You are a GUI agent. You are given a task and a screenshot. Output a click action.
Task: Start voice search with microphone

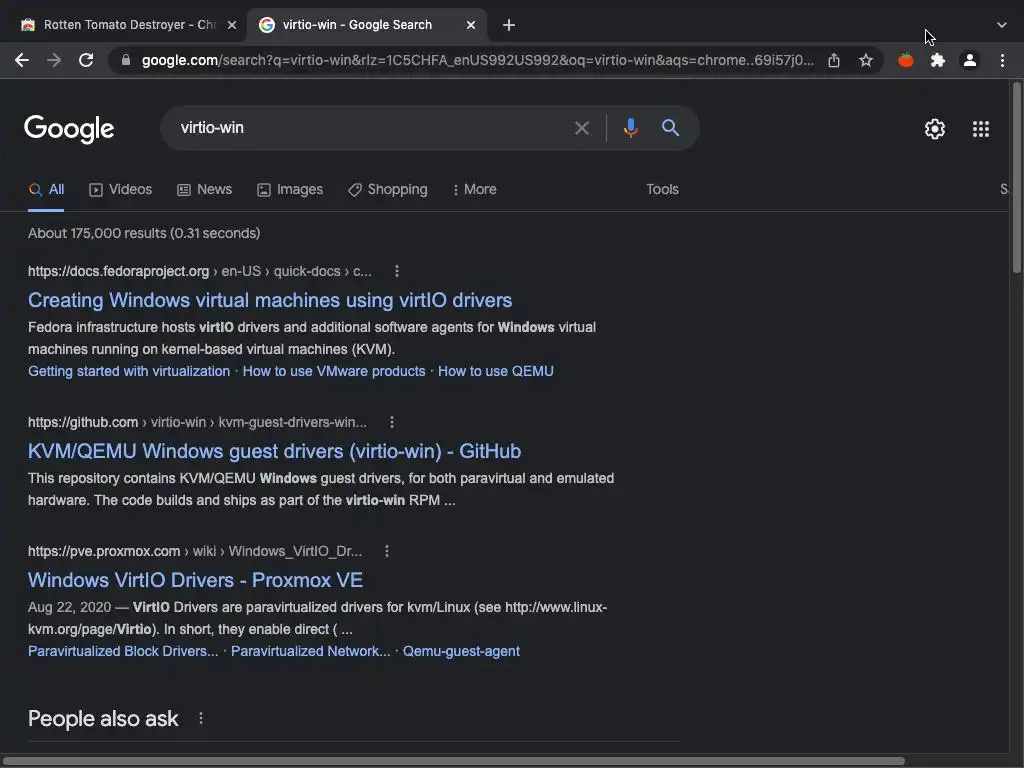click(630, 128)
